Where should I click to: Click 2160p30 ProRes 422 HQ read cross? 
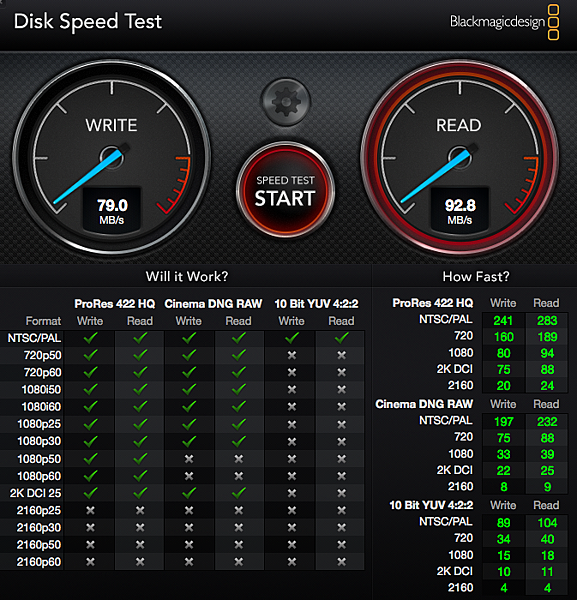[x=140, y=528]
